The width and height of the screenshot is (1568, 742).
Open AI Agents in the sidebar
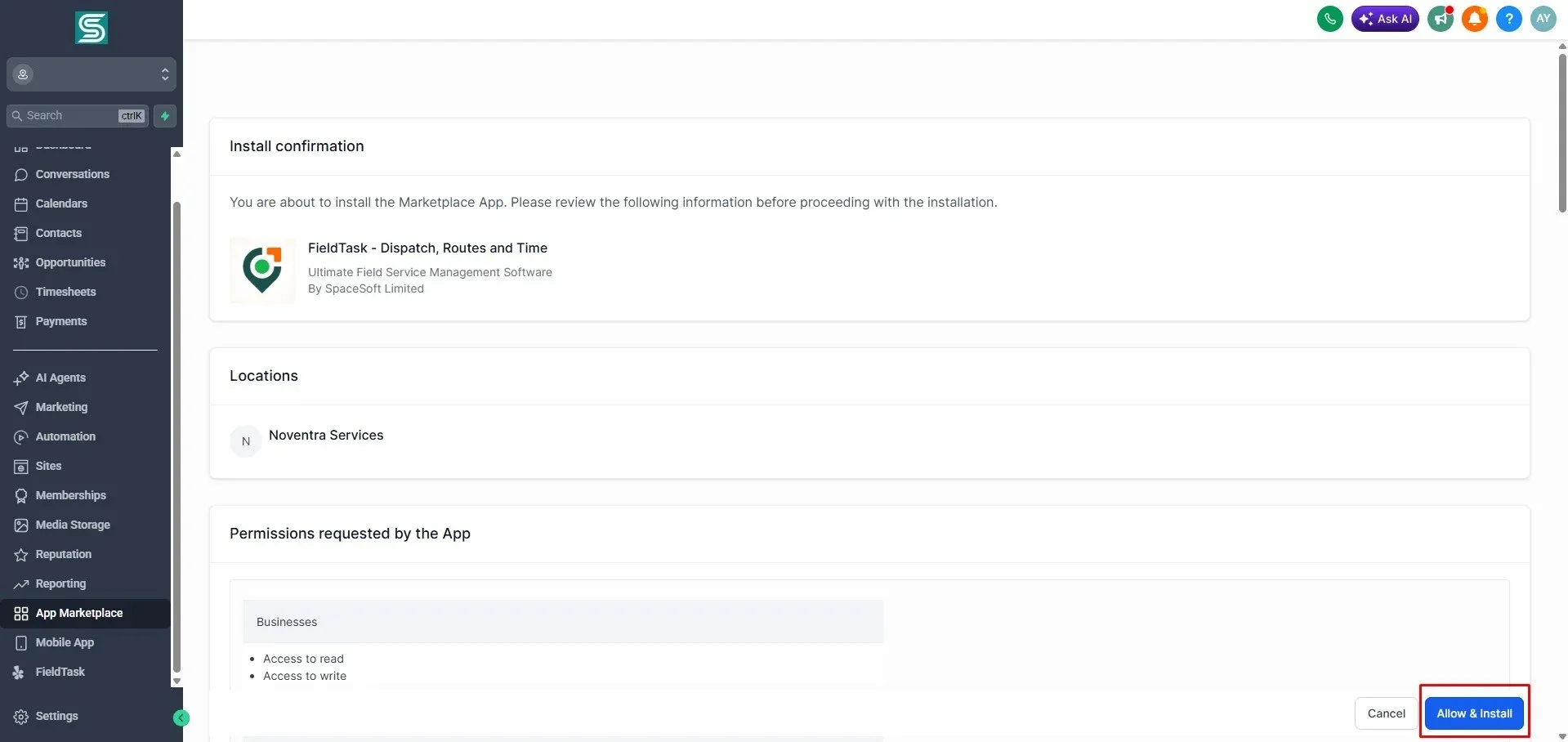point(85,378)
